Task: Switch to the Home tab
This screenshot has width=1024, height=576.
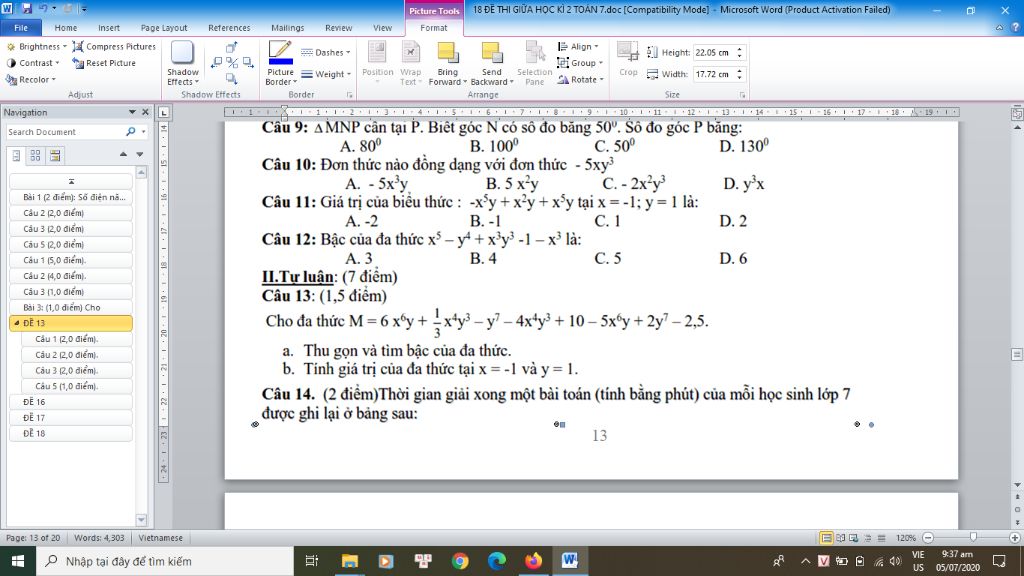Action: (65, 27)
